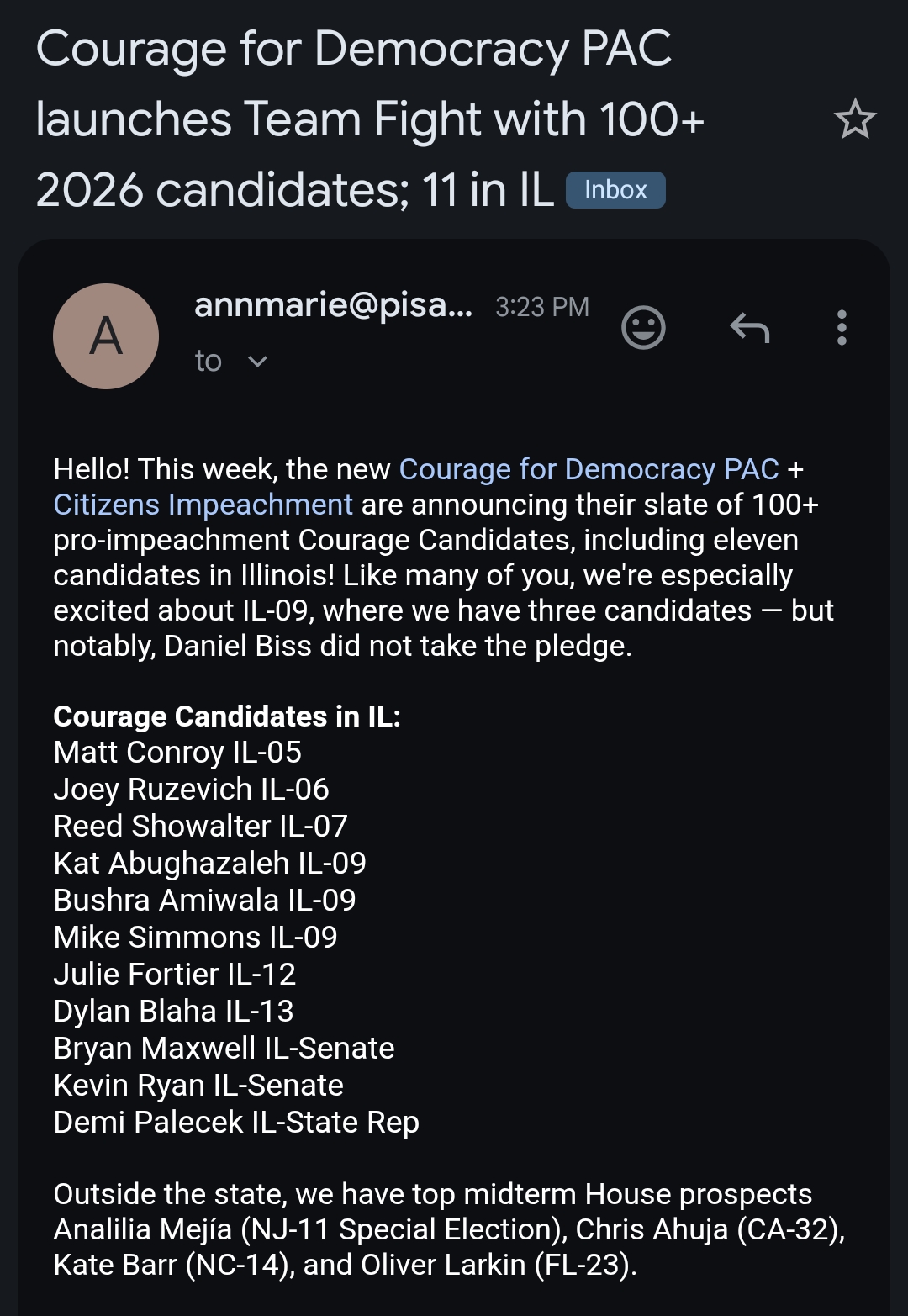Open the Citizens Impeachment link
Viewport: 908px width, 1316px height.
[x=203, y=505]
